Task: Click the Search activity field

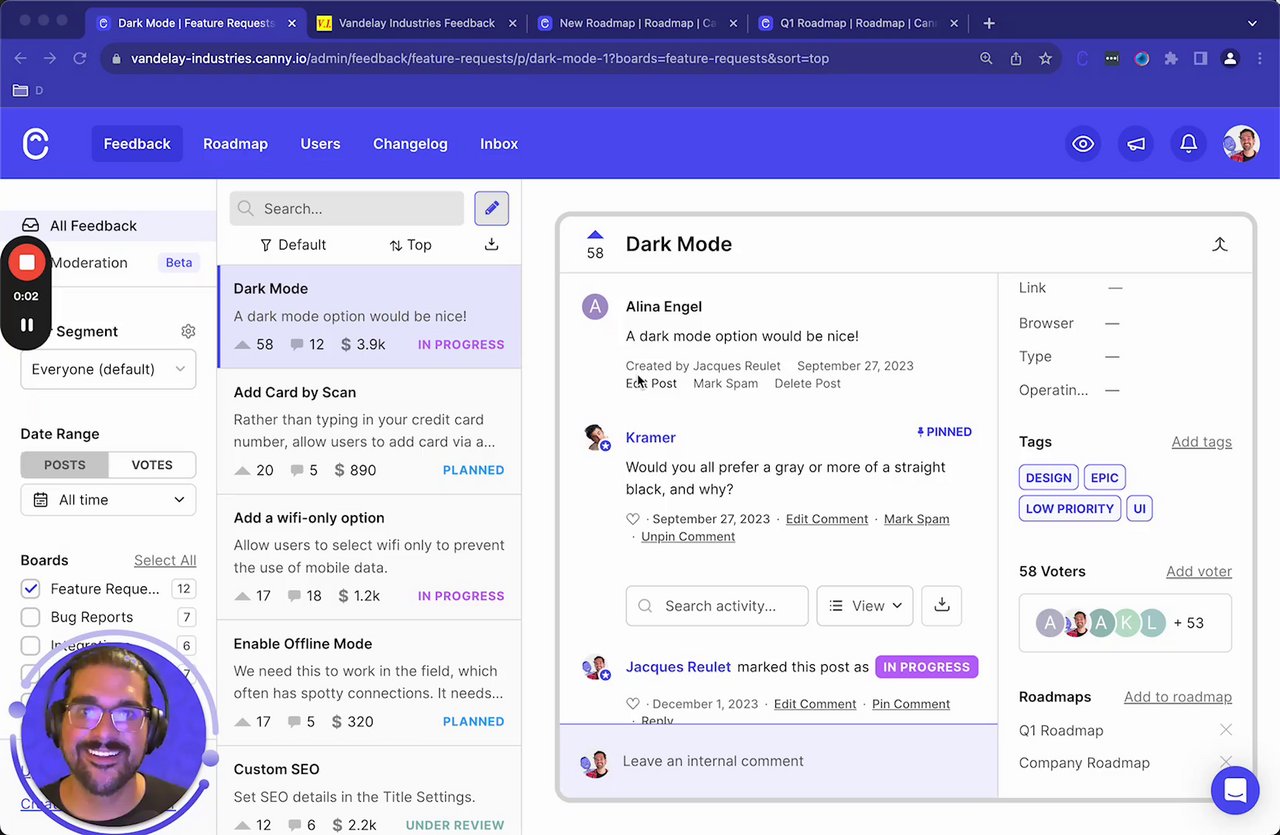Action: pyautogui.click(x=717, y=606)
